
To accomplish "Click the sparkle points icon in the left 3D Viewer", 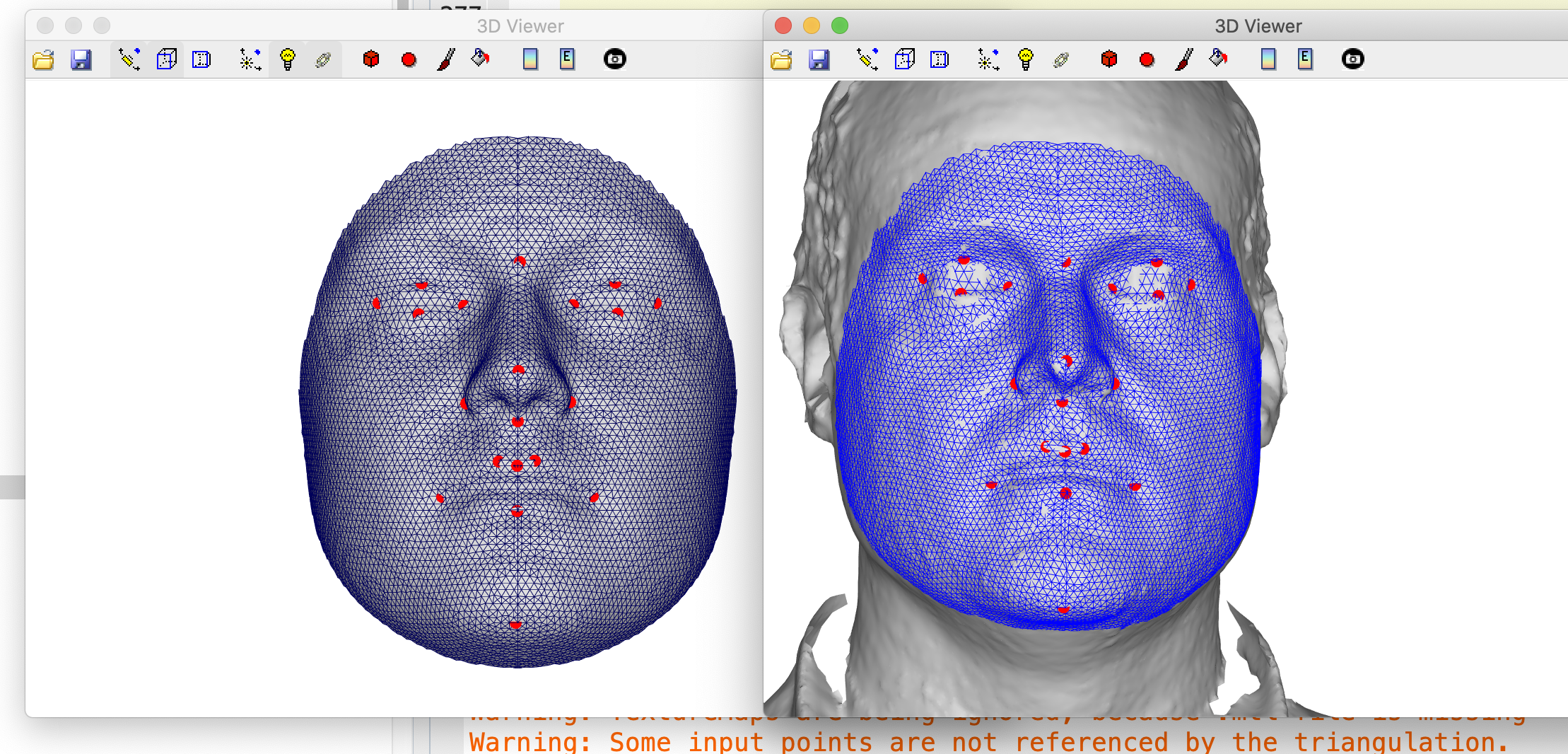I will tap(250, 59).
